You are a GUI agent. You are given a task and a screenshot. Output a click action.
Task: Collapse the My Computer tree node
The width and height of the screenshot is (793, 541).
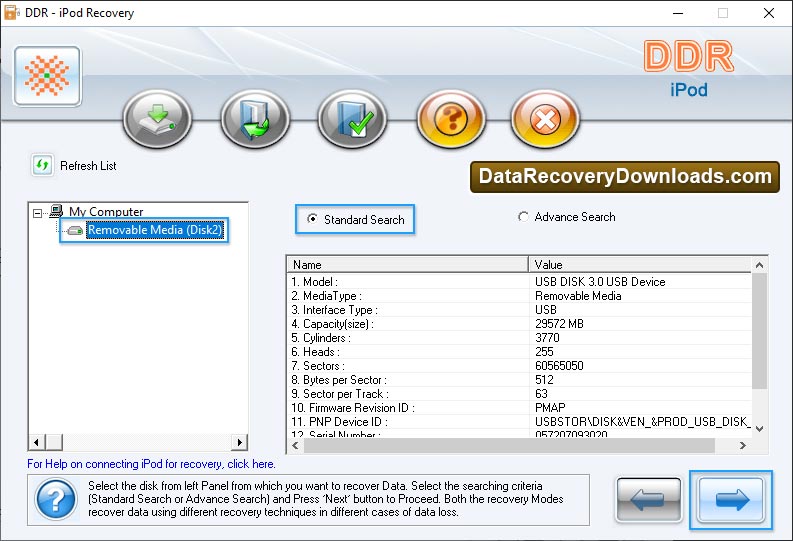point(37,213)
